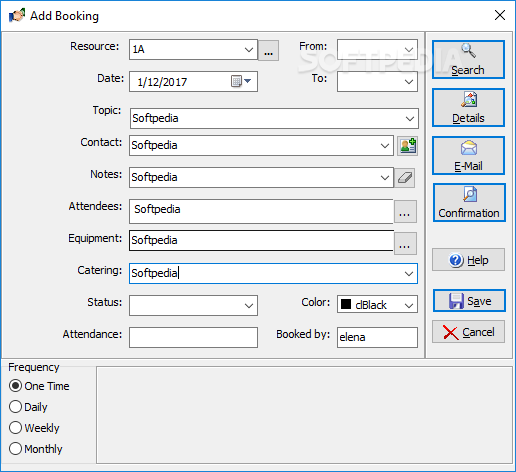Expand the Contact dropdown
The height and width of the screenshot is (472, 516).
pyautogui.click(x=385, y=146)
